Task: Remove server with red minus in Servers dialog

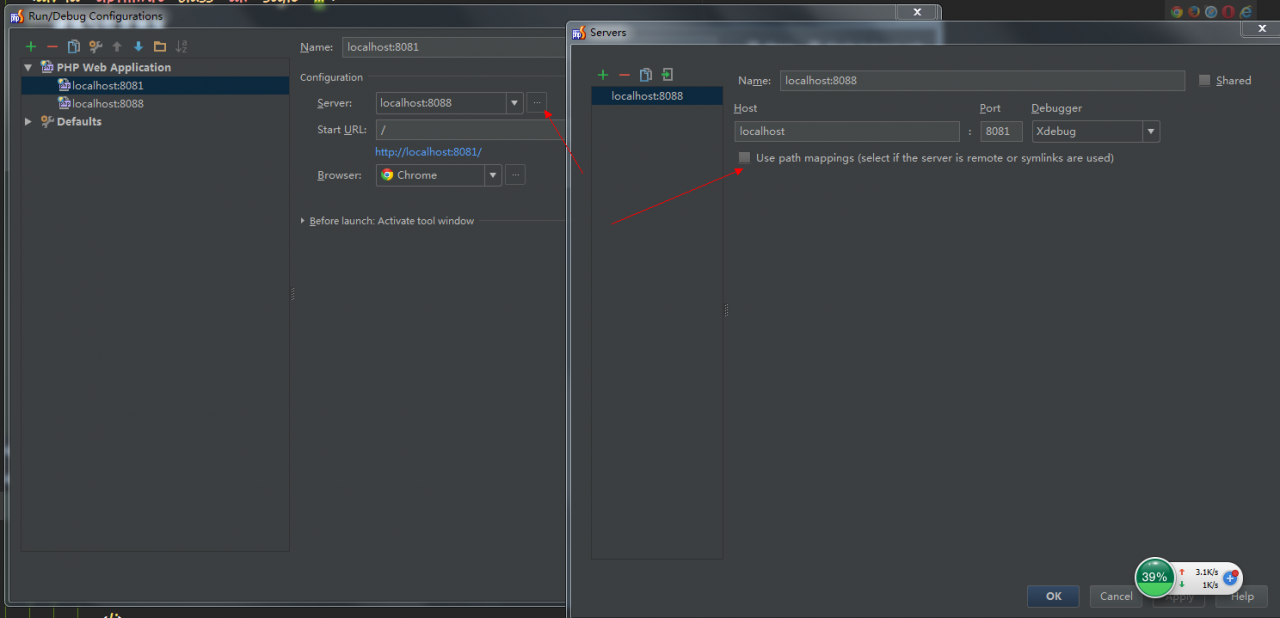Action: coord(624,75)
